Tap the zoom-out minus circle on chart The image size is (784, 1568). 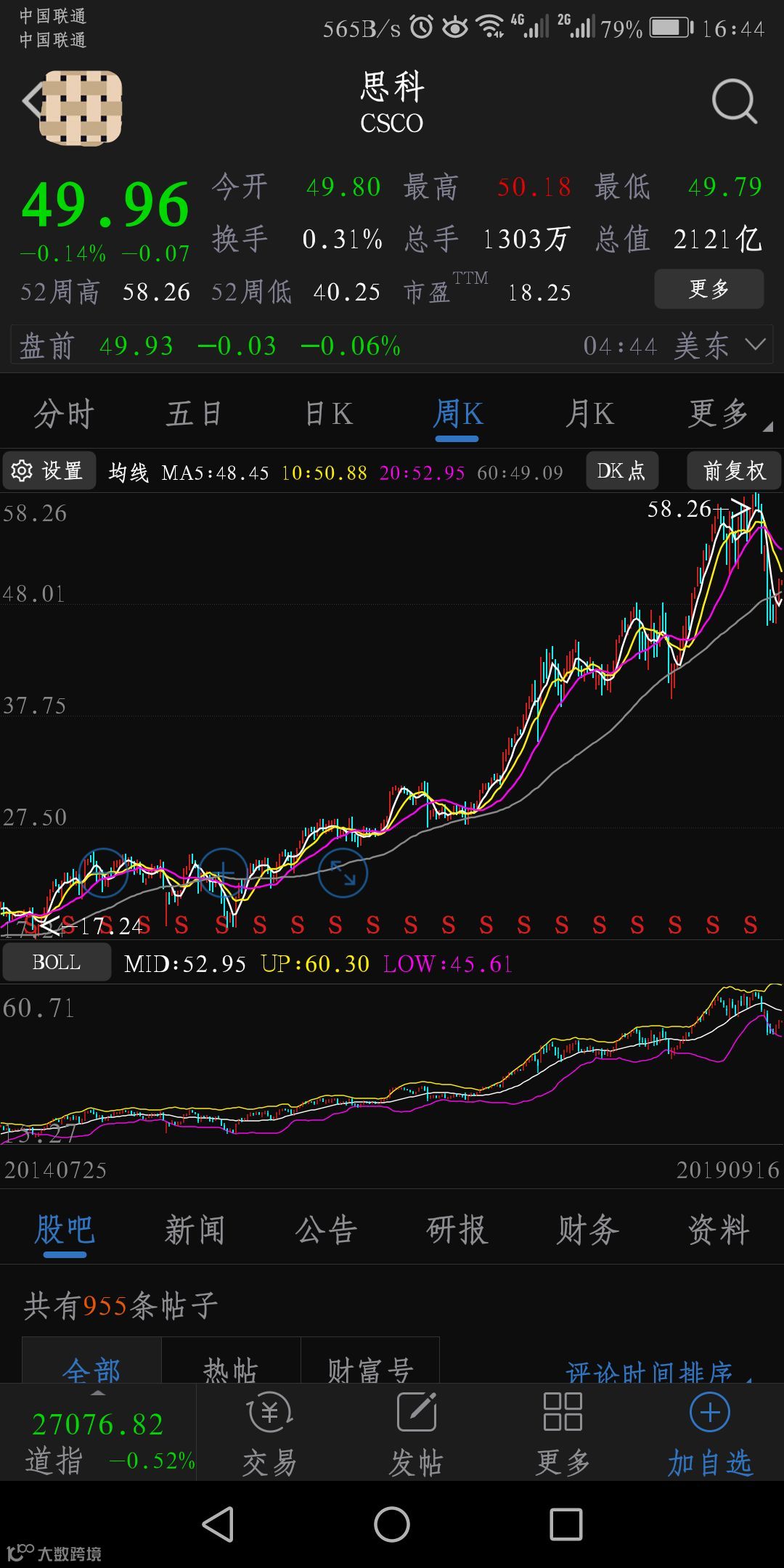pyautogui.click(x=104, y=873)
